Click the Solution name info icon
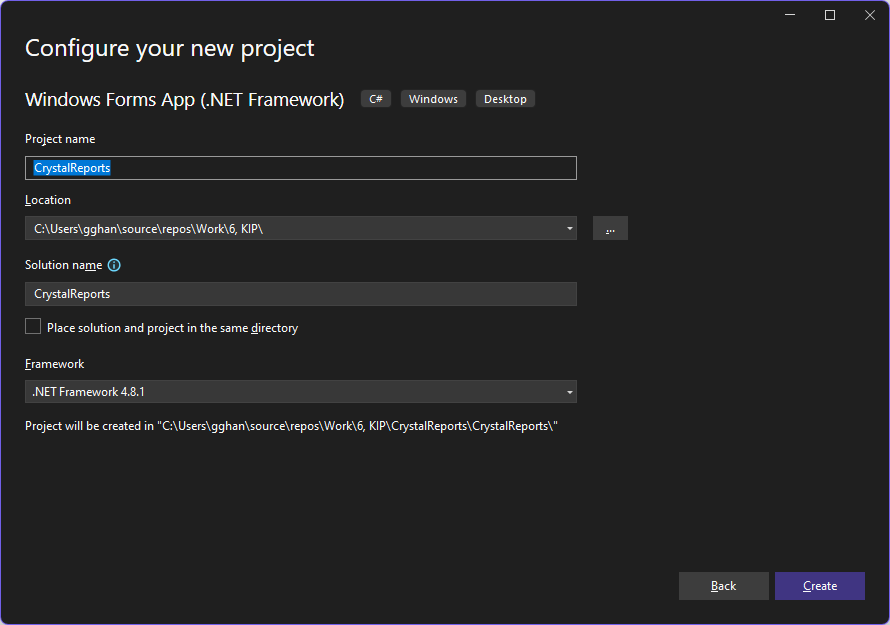The height and width of the screenshot is (625, 890). (x=114, y=265)
